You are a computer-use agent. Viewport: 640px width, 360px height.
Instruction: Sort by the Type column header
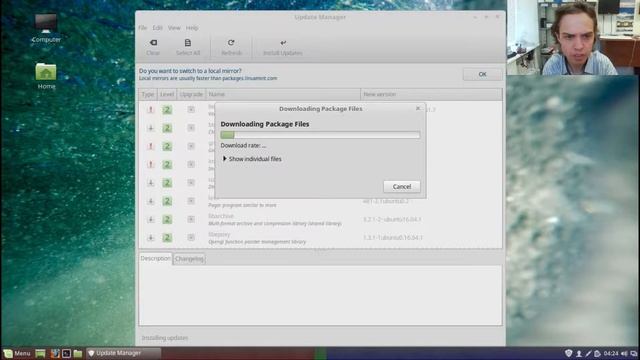pos(148,94)
